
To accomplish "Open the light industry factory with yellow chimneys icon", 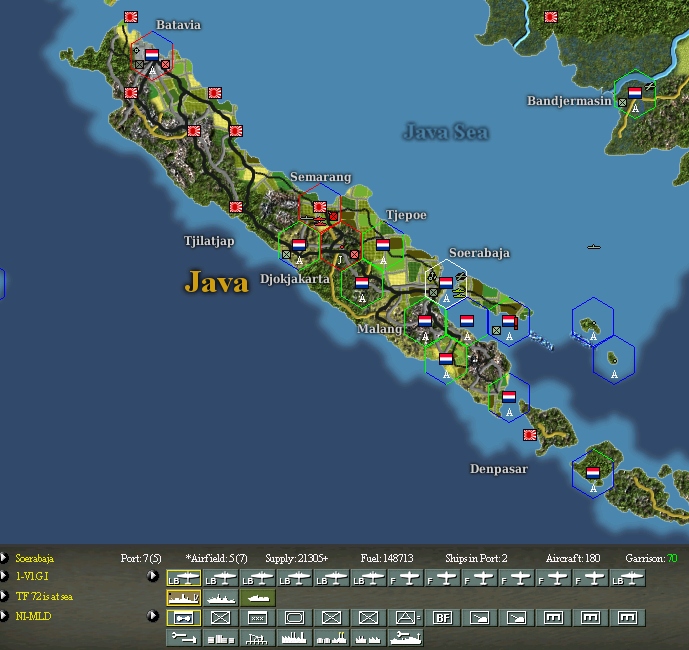I will [x=331, y=638].
